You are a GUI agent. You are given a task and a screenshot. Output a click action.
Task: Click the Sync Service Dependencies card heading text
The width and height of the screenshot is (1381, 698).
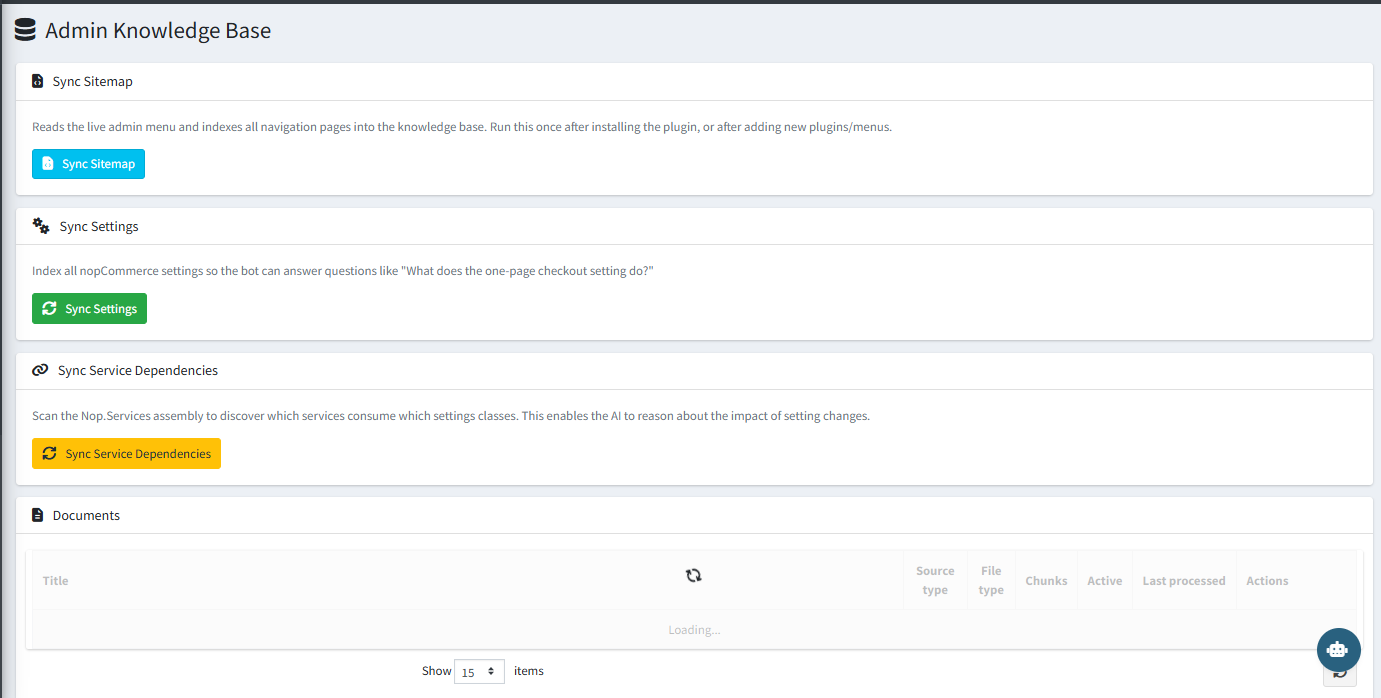138,370
